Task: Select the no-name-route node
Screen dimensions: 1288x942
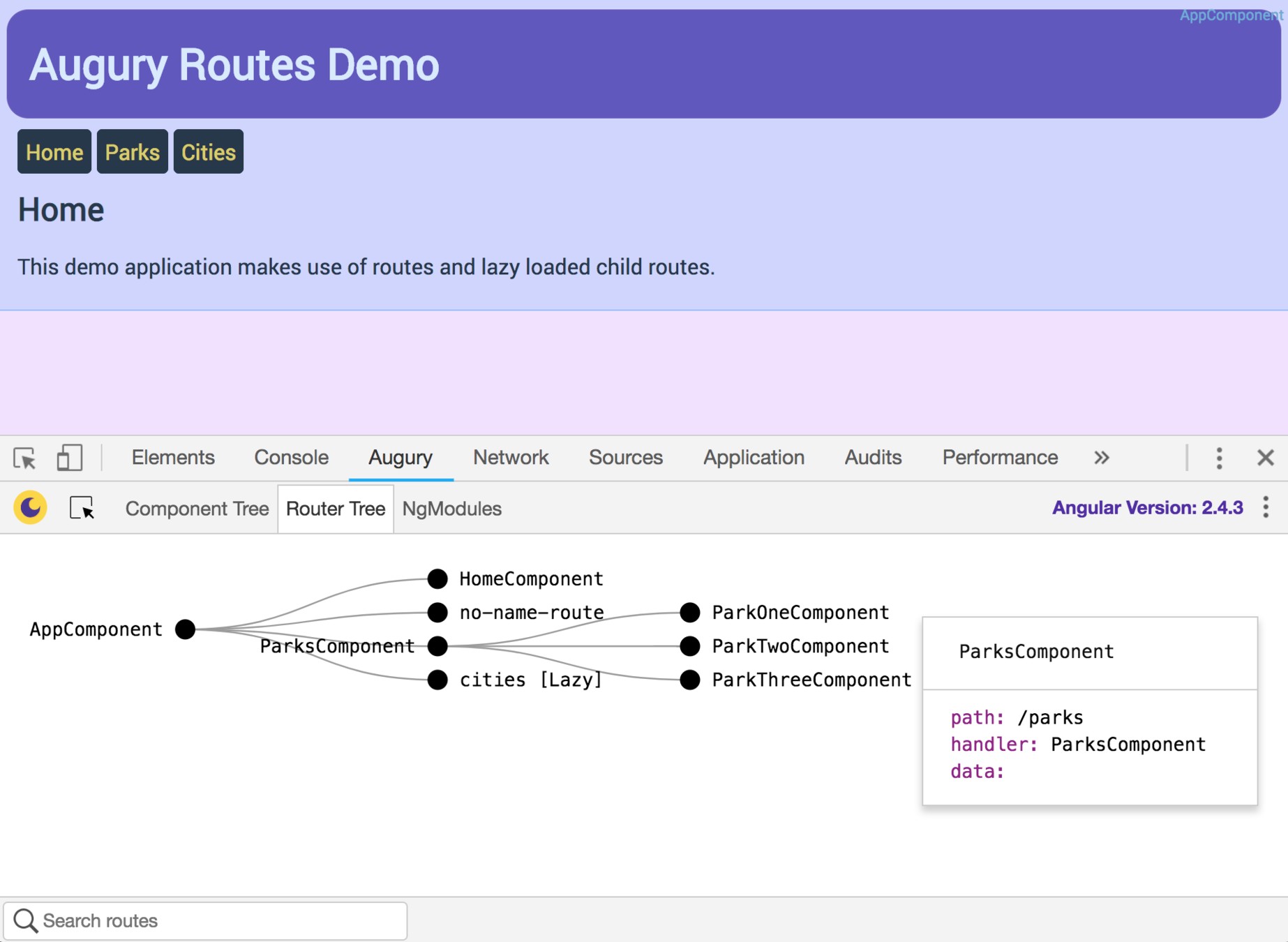Action: click(x=437, y=612)
